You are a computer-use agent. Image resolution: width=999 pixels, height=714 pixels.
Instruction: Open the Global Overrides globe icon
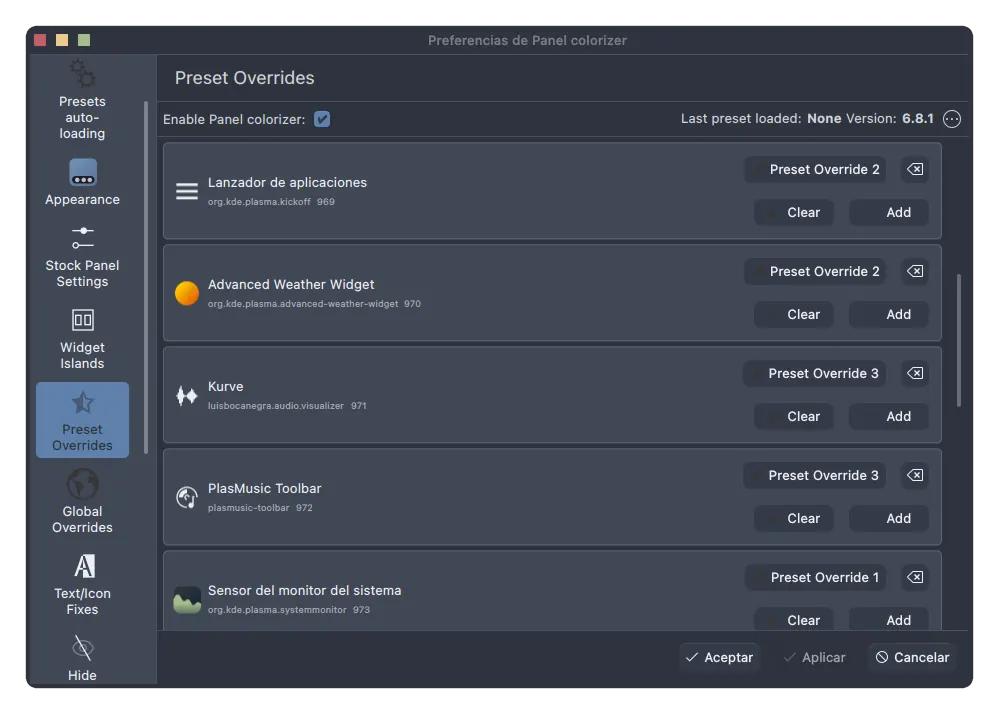click(x=82, y=485)
